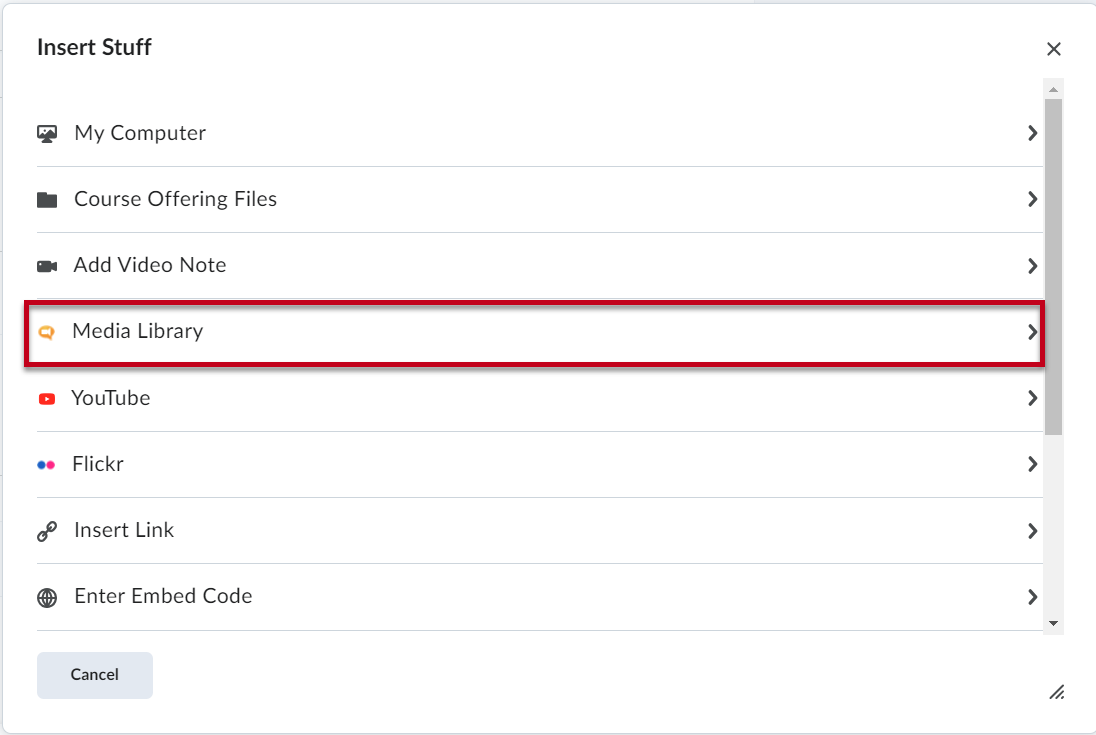Open the Media Library chevron arrow
The height and width of the screenshot is (735, 1096).
pyautogui.click(x=1032, y=332)
